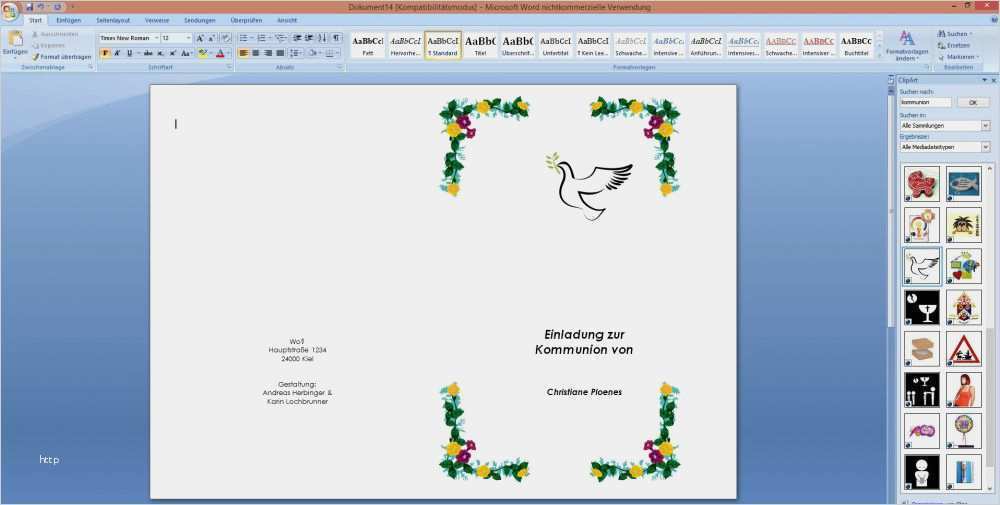Open the Sendungen ribbon tab
Image resolution: width=1000 pixels, height=505 pixels.
pos(200,20)
